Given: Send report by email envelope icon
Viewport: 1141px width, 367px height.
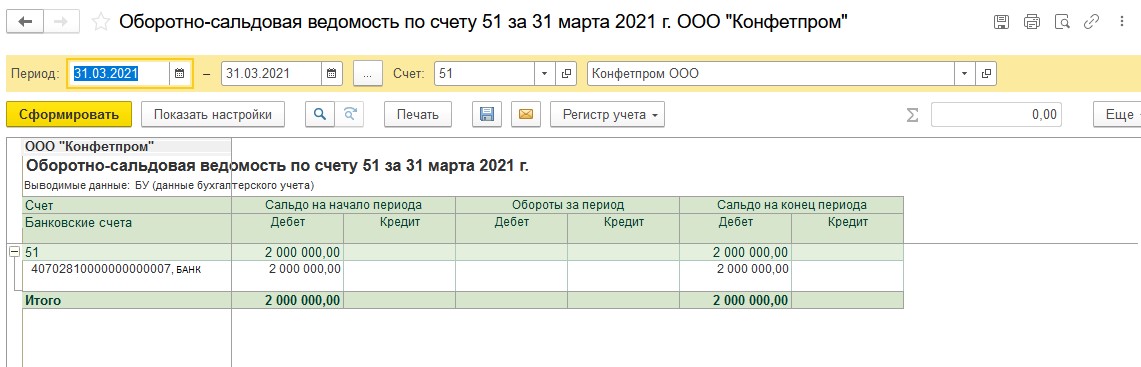Looking at the screenshot, I should [525, 114].
